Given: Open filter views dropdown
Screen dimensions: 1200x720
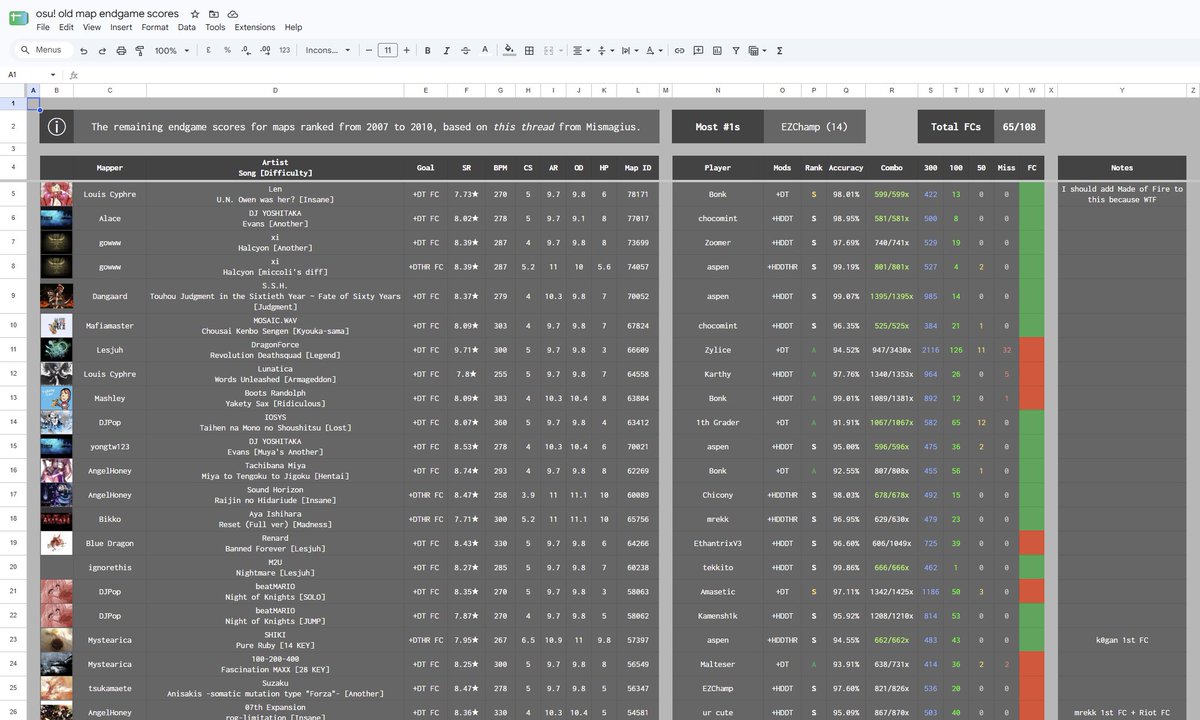Looking at the screenshot, I should pyautogui.click(x=758, y=50).
